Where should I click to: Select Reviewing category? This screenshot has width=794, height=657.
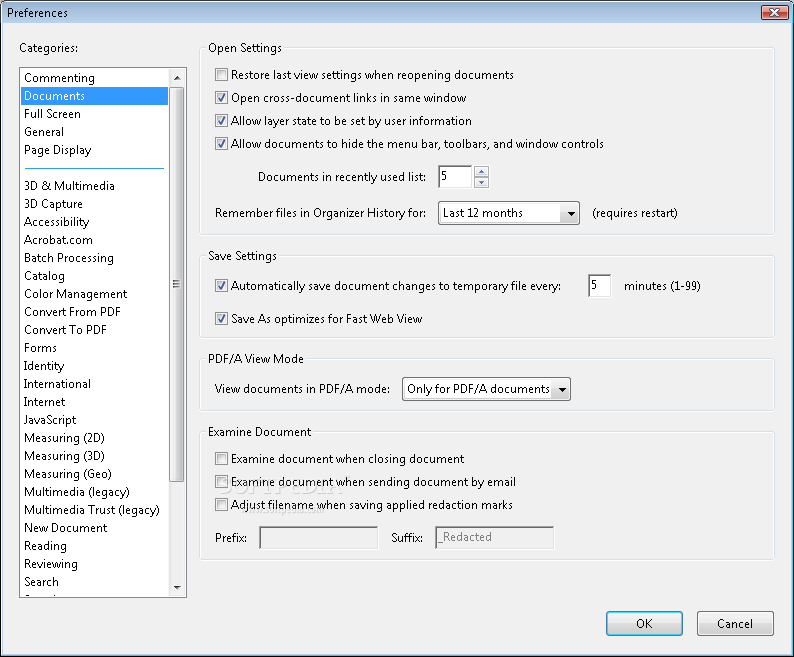94,564
